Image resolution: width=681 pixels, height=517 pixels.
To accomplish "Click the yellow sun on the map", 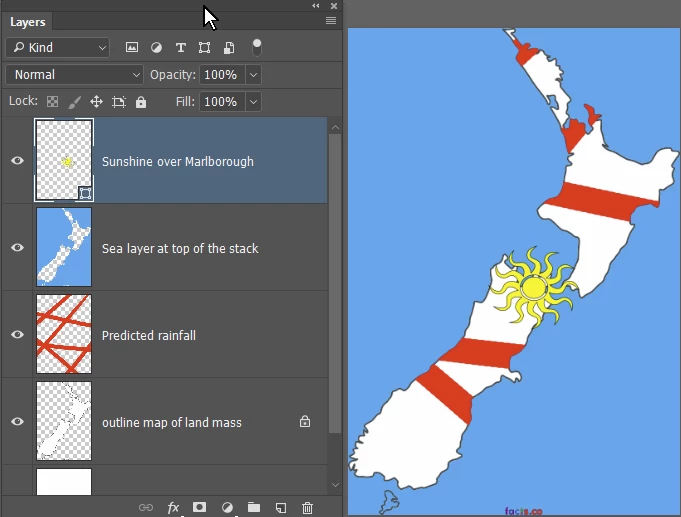I will point(534,287).
